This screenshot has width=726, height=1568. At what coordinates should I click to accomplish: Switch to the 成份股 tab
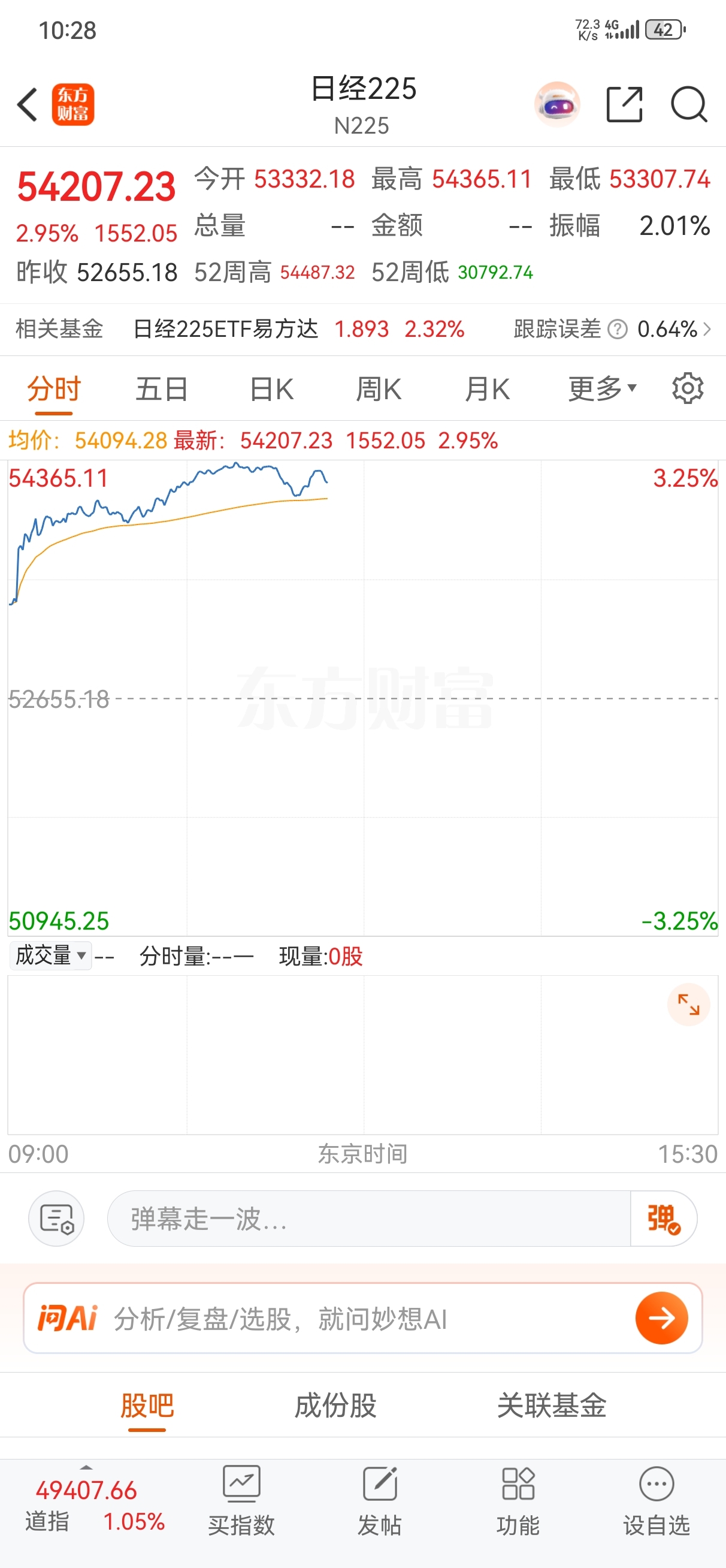click(335, 1406)
